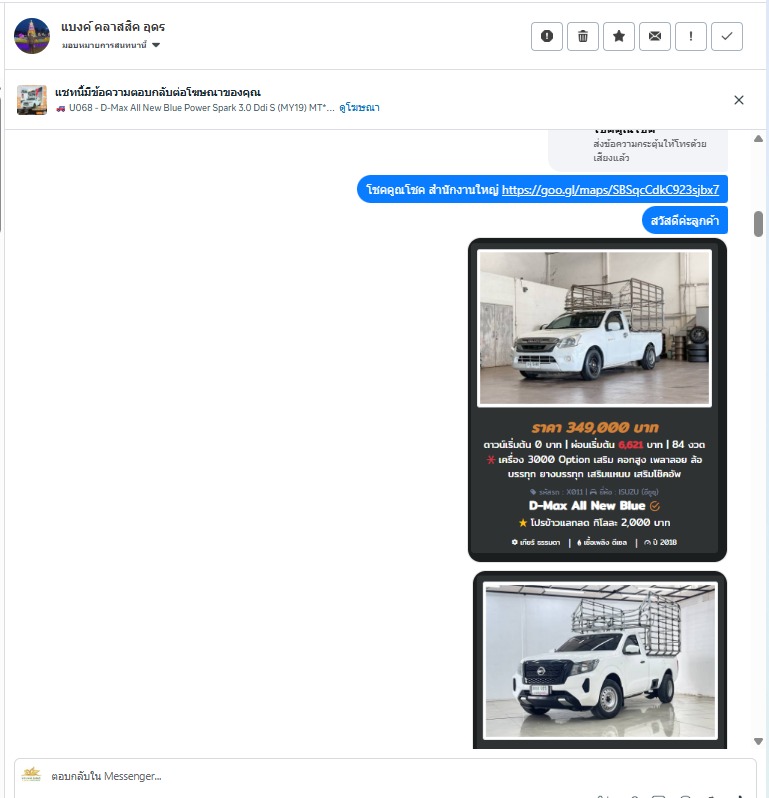This screenshot has height=798, width=769.
Task: Open the ดูโฆษณา link
Action: point(359,107)
